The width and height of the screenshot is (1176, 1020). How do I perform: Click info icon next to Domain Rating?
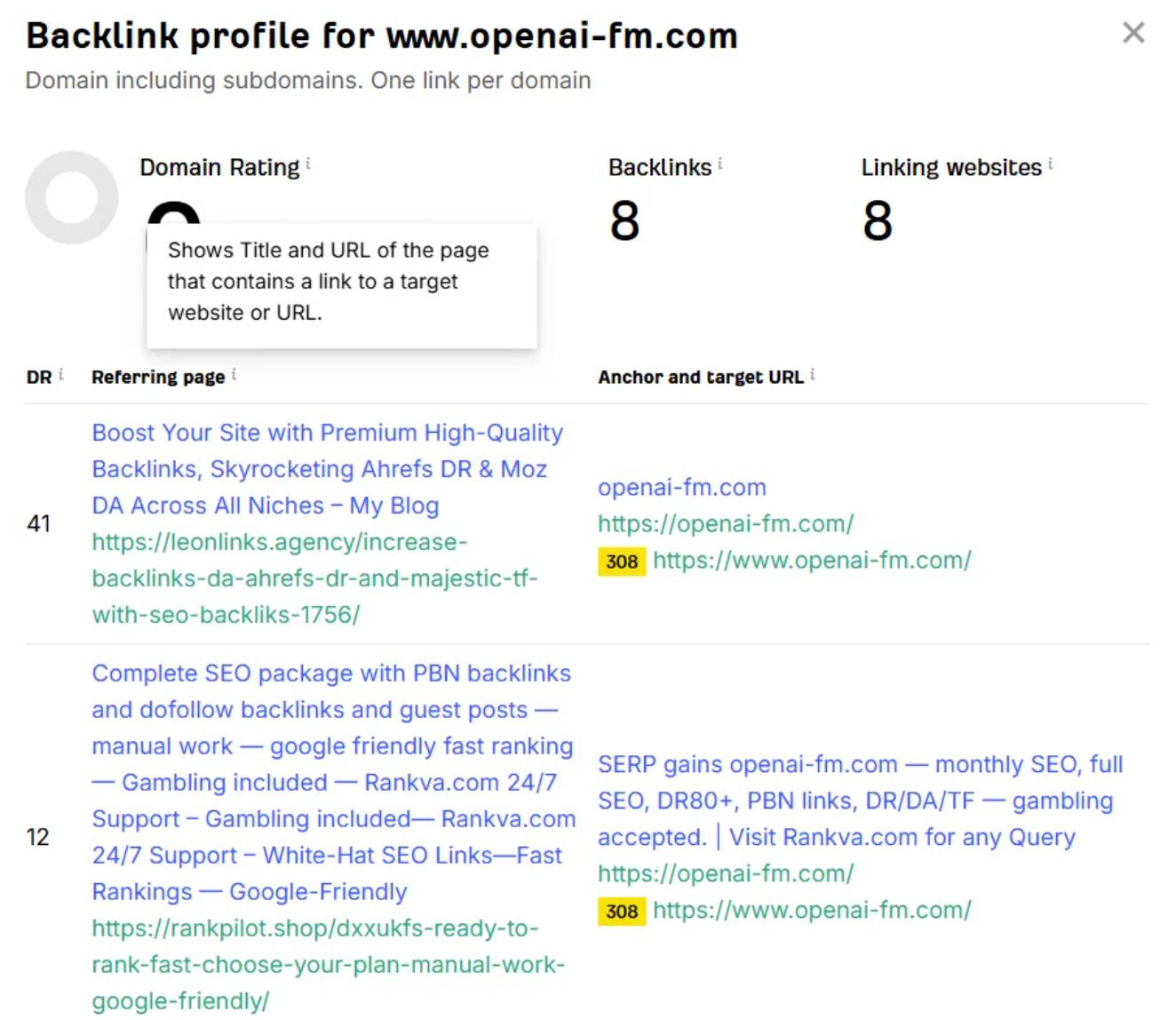308,163
